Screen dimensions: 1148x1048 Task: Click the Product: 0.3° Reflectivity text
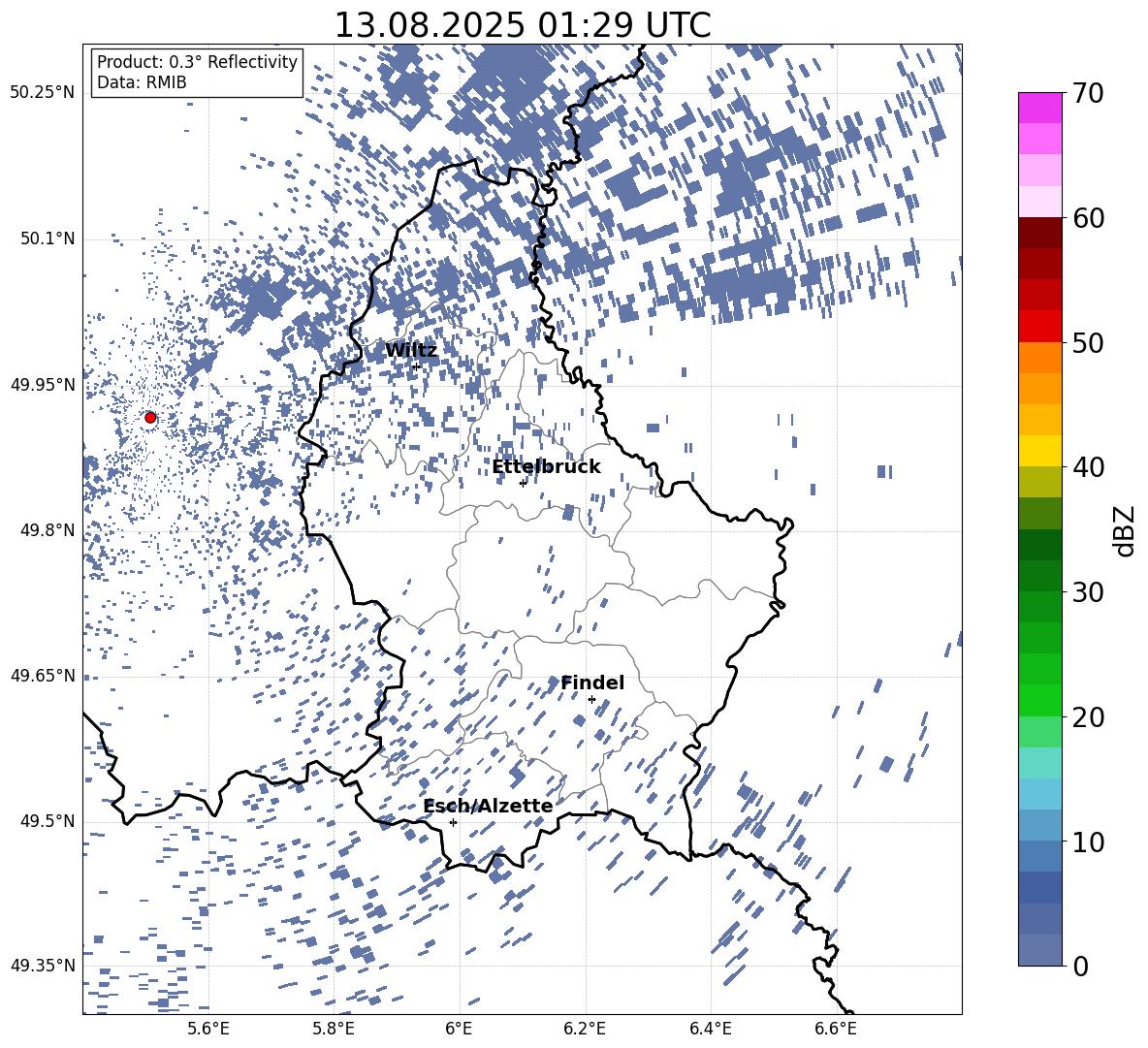tap(197, 62)
